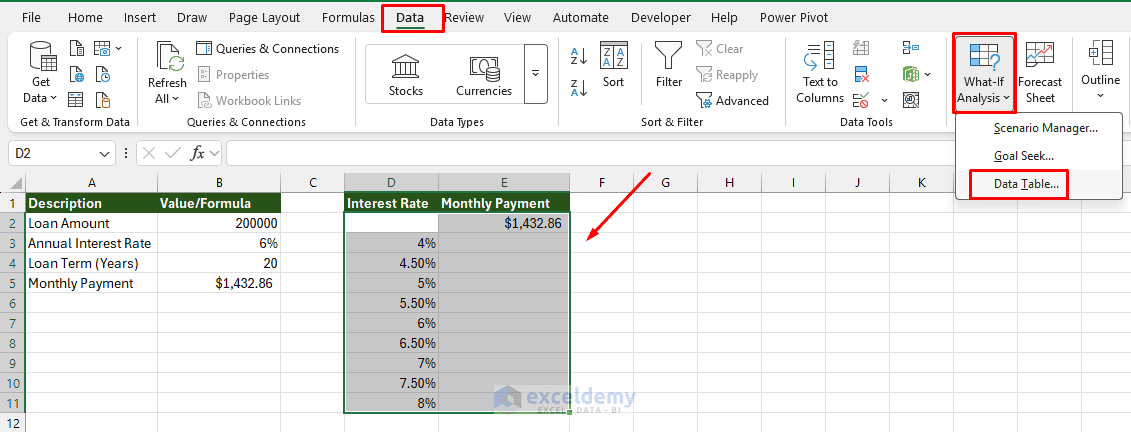This screenshot has width=1131, height=432.
Task: Click inside the formula bar
Action: pos(591,154)
